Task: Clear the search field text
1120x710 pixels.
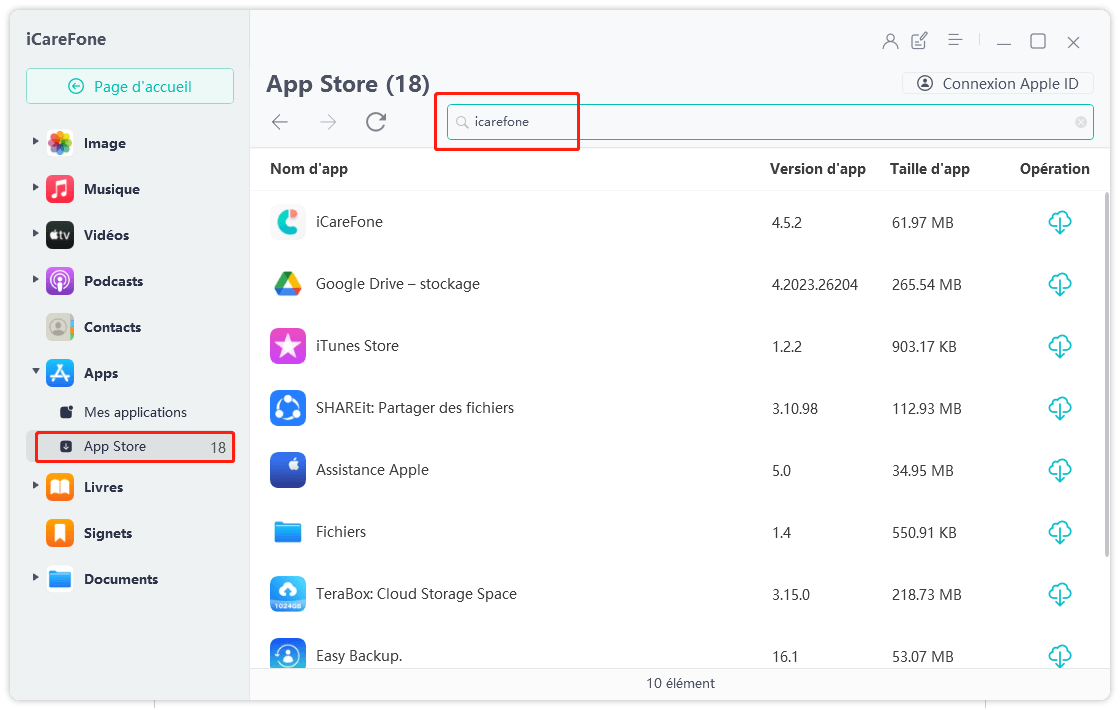Action: [1081, 122]
